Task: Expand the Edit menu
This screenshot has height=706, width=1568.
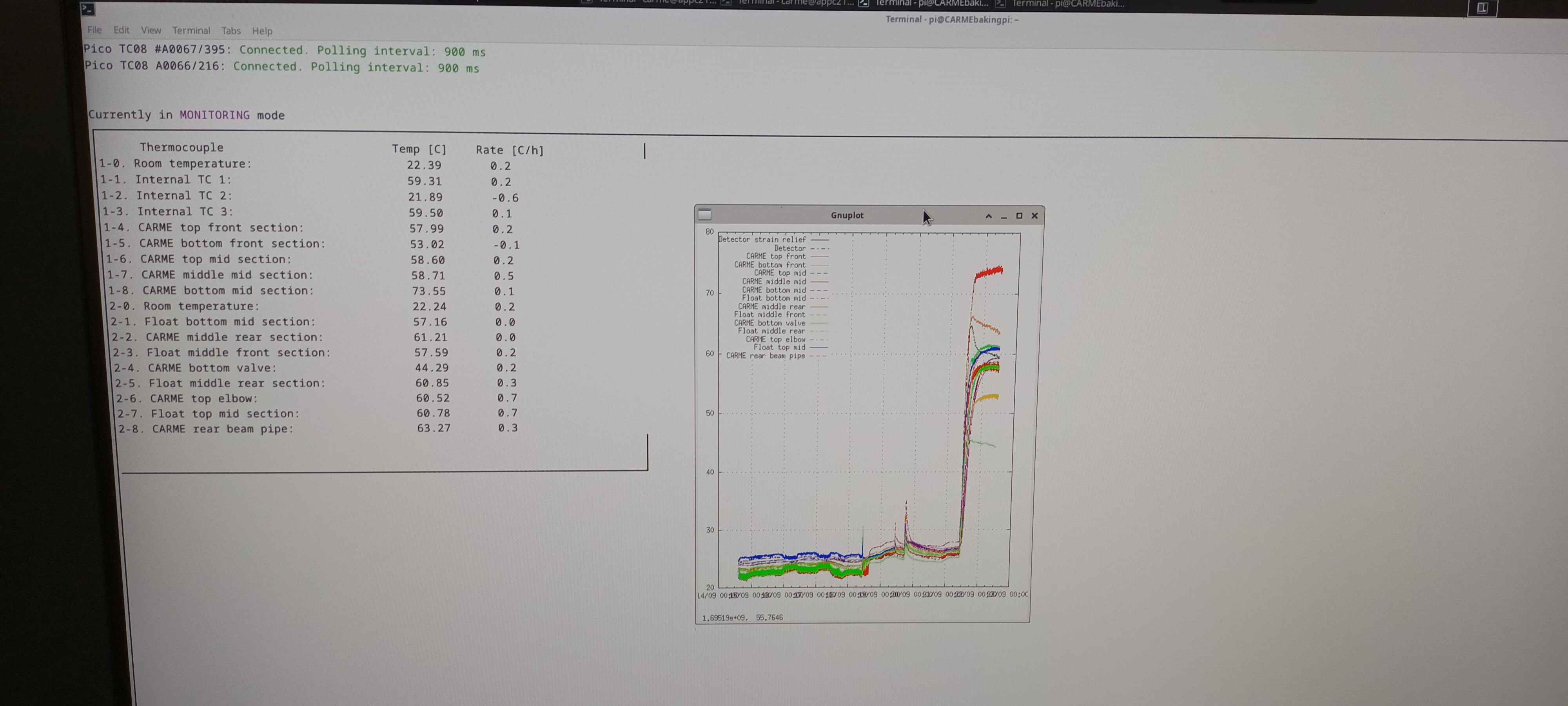Action: tap(121, 30)
